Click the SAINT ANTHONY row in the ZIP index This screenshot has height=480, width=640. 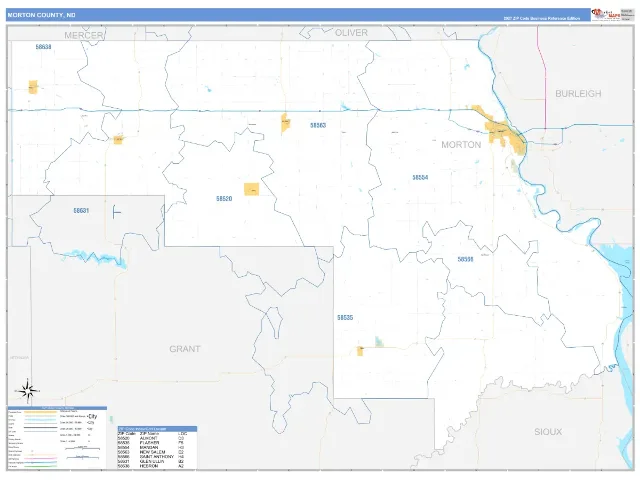(157, 457)
